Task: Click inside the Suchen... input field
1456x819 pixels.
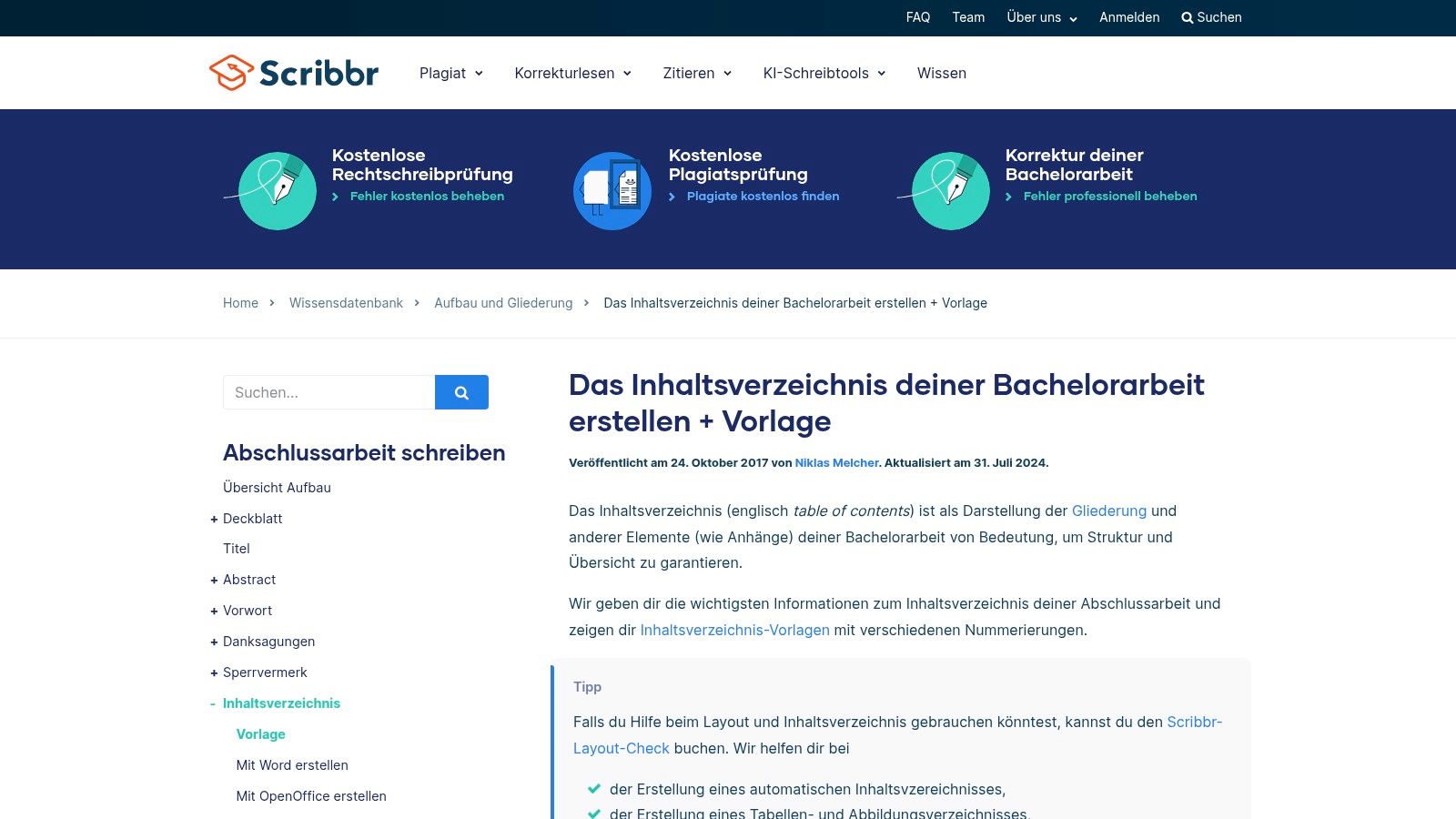Action: tap(328, 392)
